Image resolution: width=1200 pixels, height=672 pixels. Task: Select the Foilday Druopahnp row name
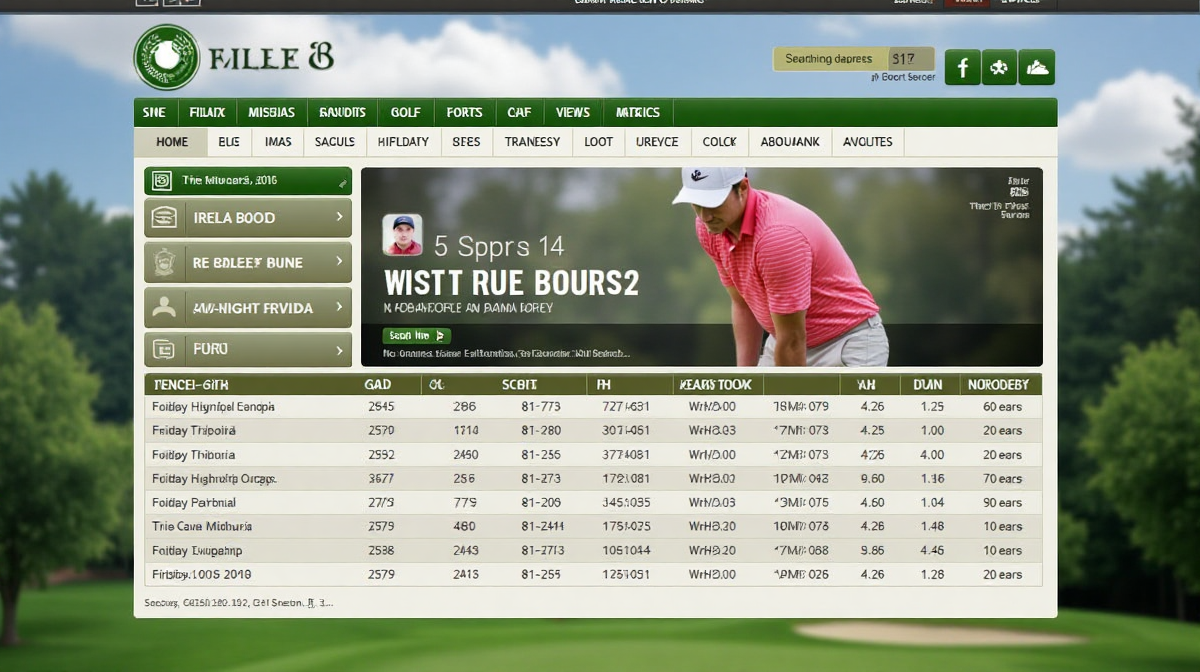tap(197, 551)
